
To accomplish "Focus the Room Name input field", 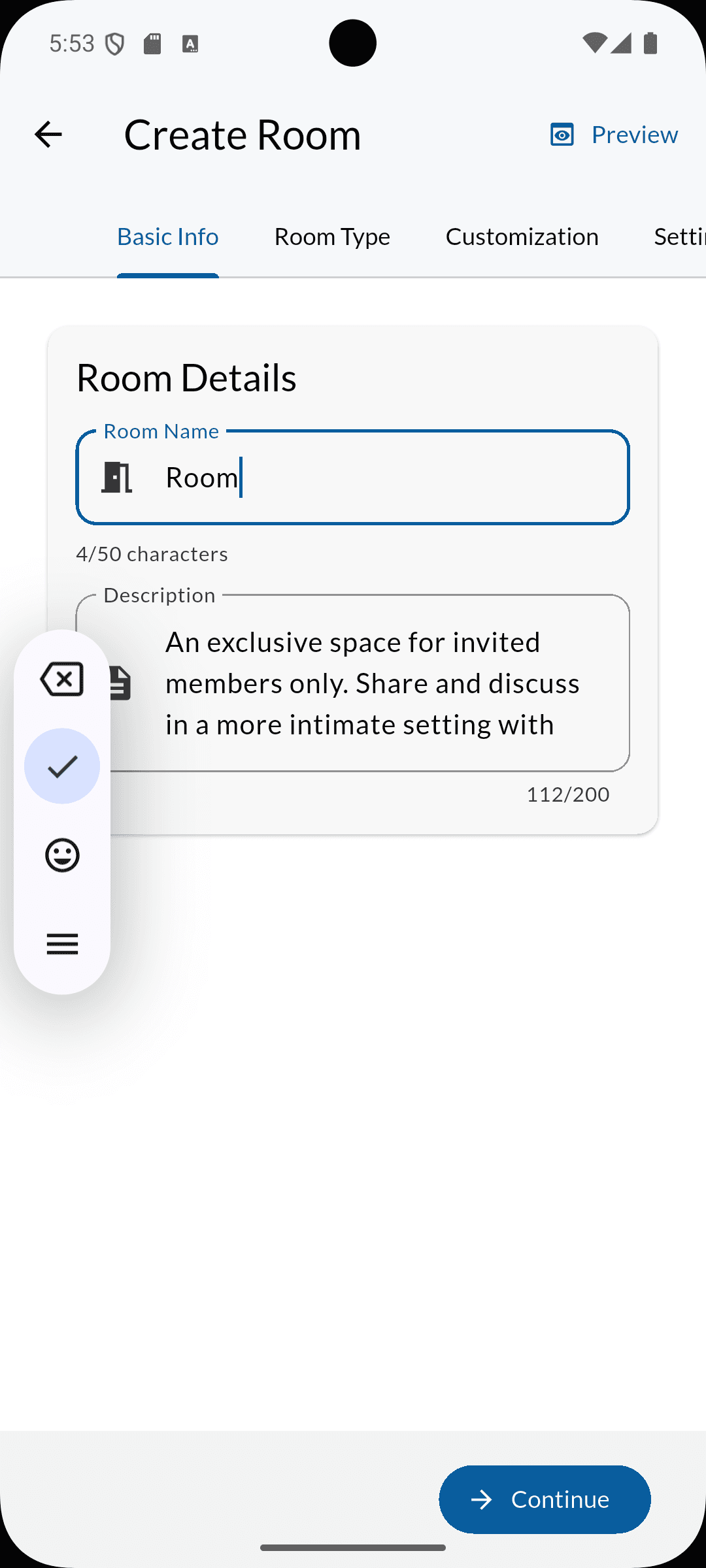I will point(353,477).
